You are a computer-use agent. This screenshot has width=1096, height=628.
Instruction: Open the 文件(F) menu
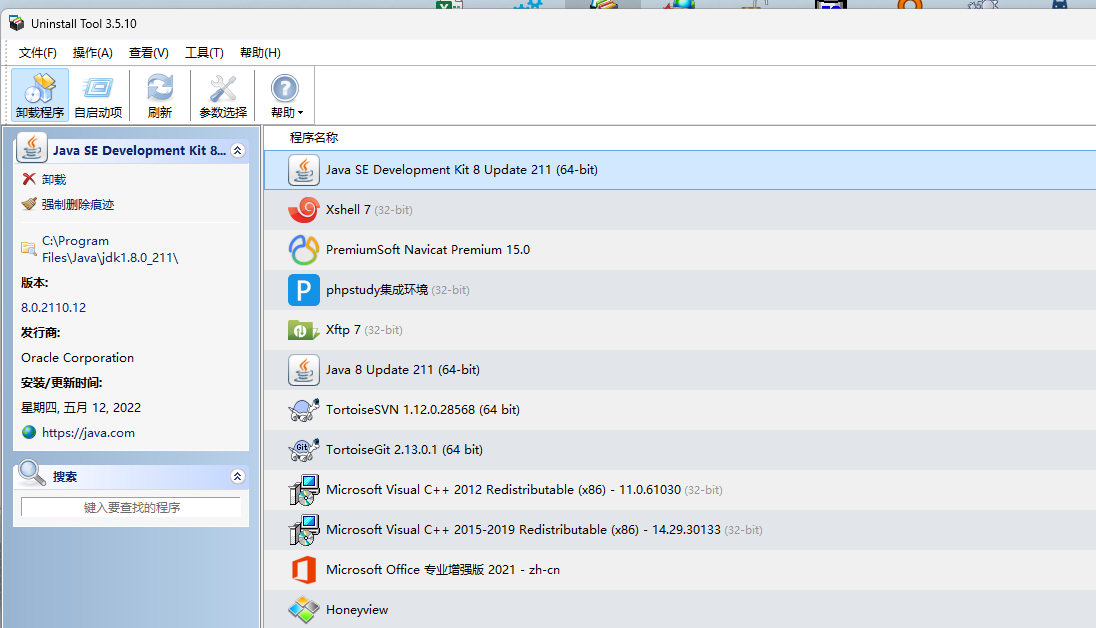[x=38, y=52]
